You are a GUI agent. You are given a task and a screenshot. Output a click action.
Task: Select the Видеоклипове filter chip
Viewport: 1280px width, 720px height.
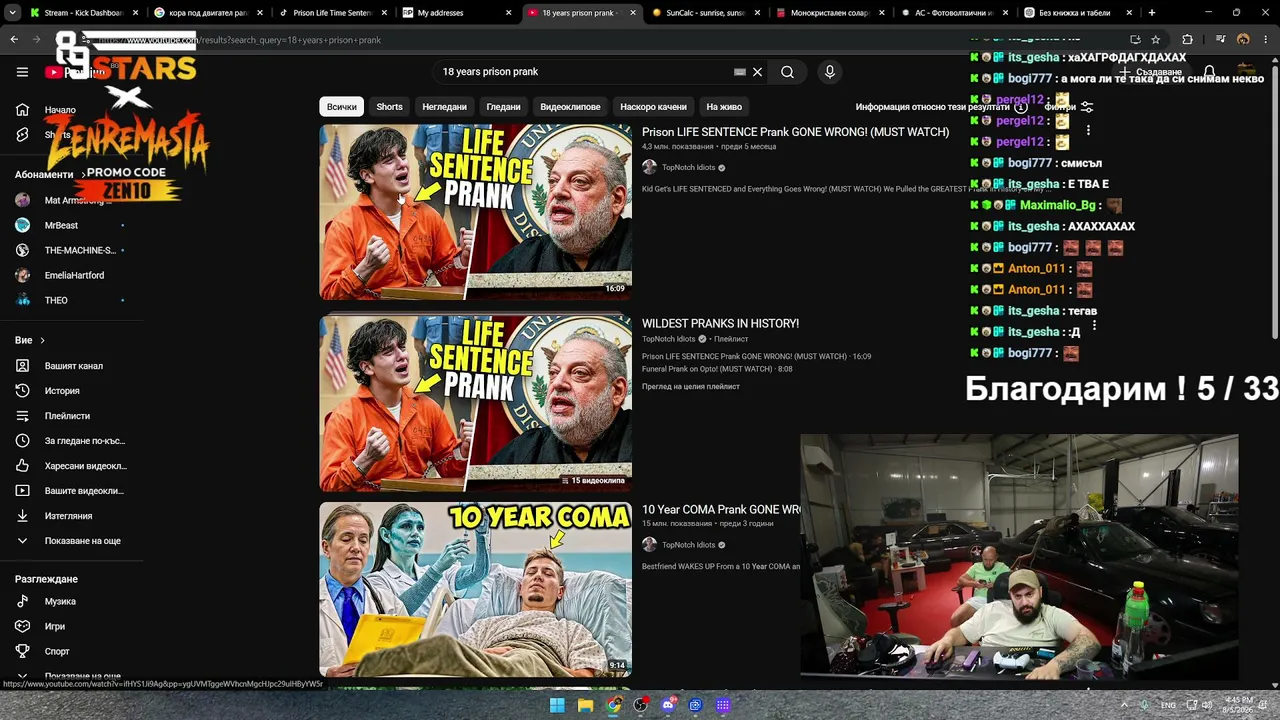tap(570, 107)
